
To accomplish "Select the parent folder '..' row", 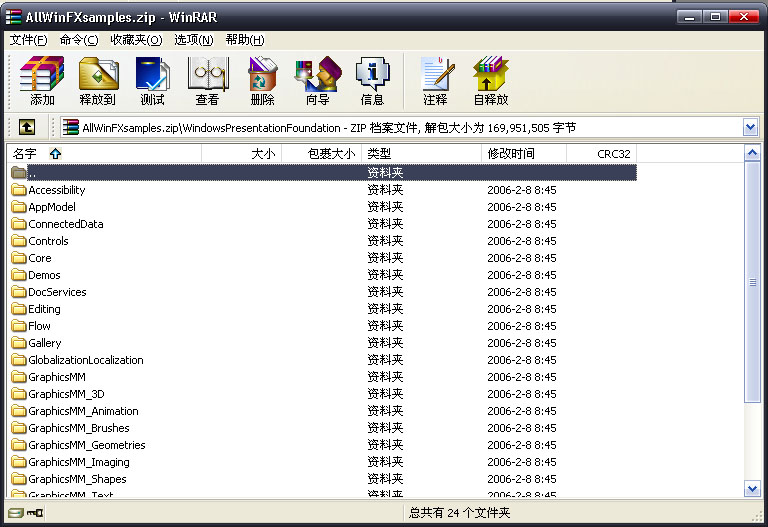I will click(x=323, y=172).
